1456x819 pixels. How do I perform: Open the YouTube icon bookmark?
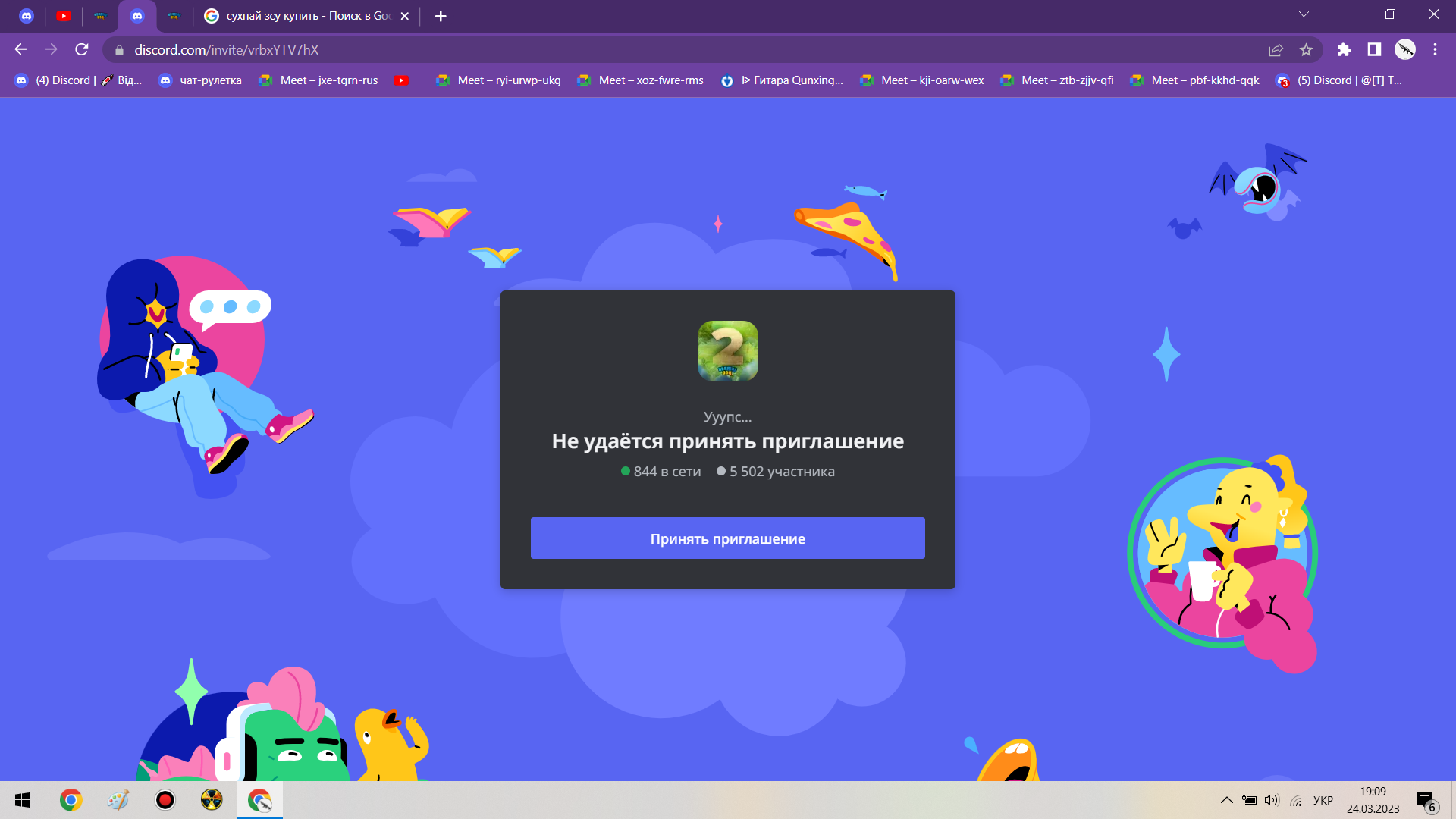402,80
